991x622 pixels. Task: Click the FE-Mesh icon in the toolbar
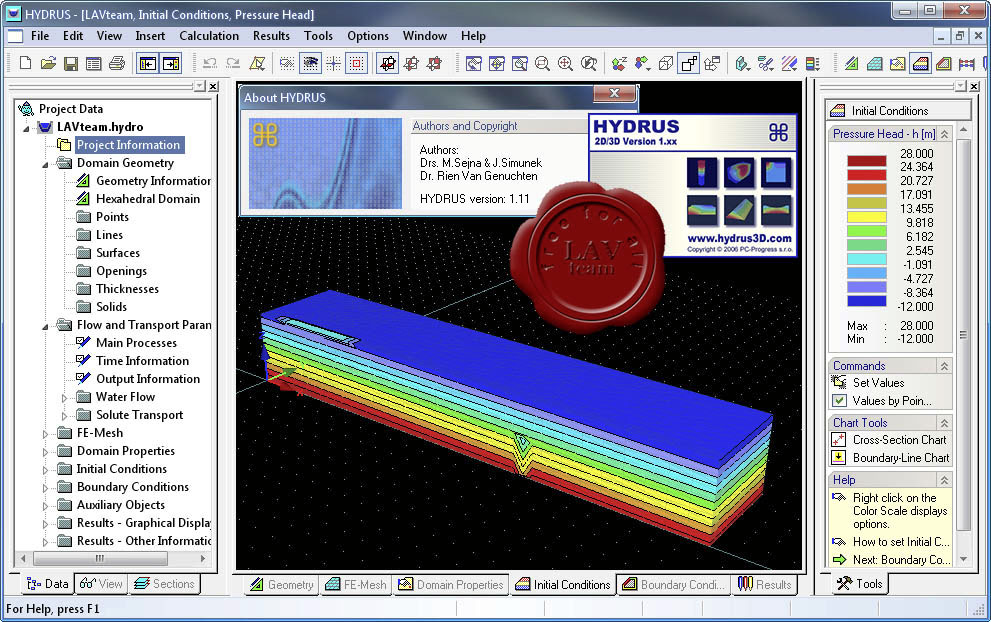875,63
